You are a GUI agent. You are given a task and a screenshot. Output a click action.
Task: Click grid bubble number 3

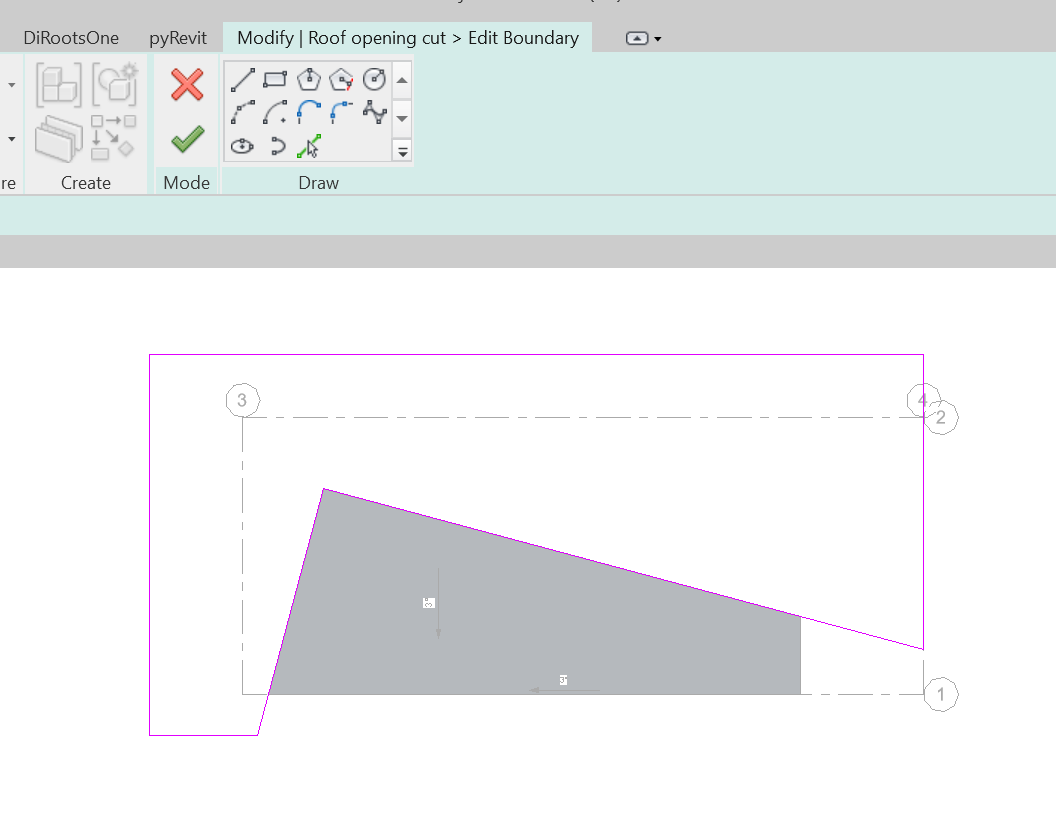click(242, 400)
